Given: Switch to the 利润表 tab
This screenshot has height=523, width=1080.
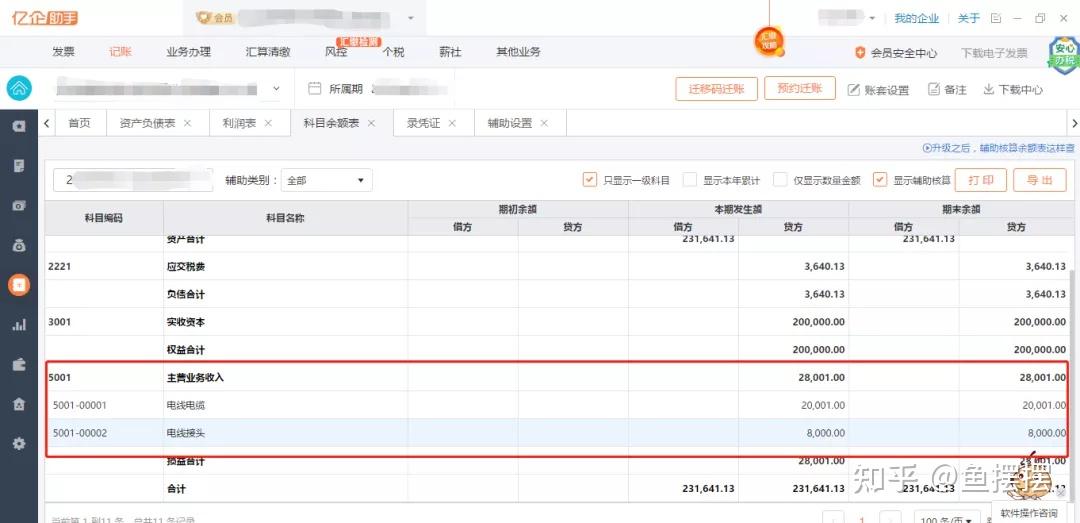Looking at the screenshot, I should [x=239, y=123].
